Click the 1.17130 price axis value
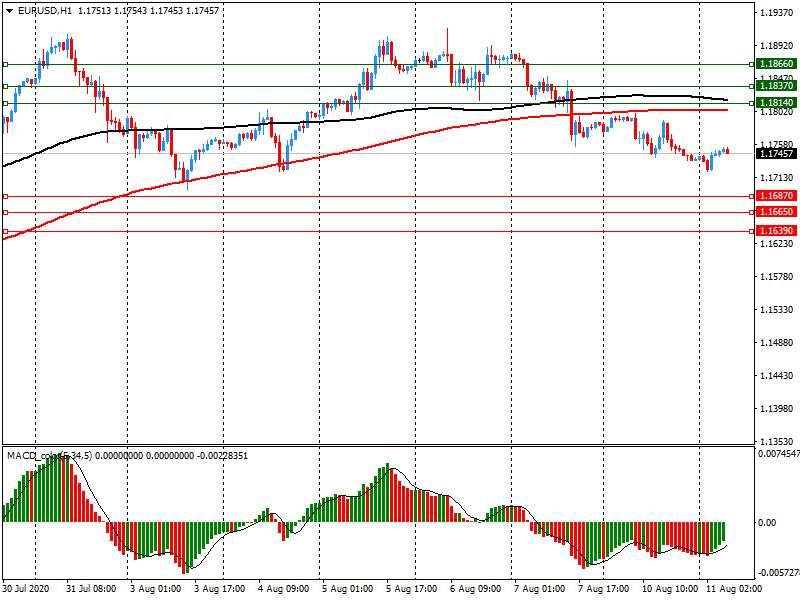 coord(777,178)
